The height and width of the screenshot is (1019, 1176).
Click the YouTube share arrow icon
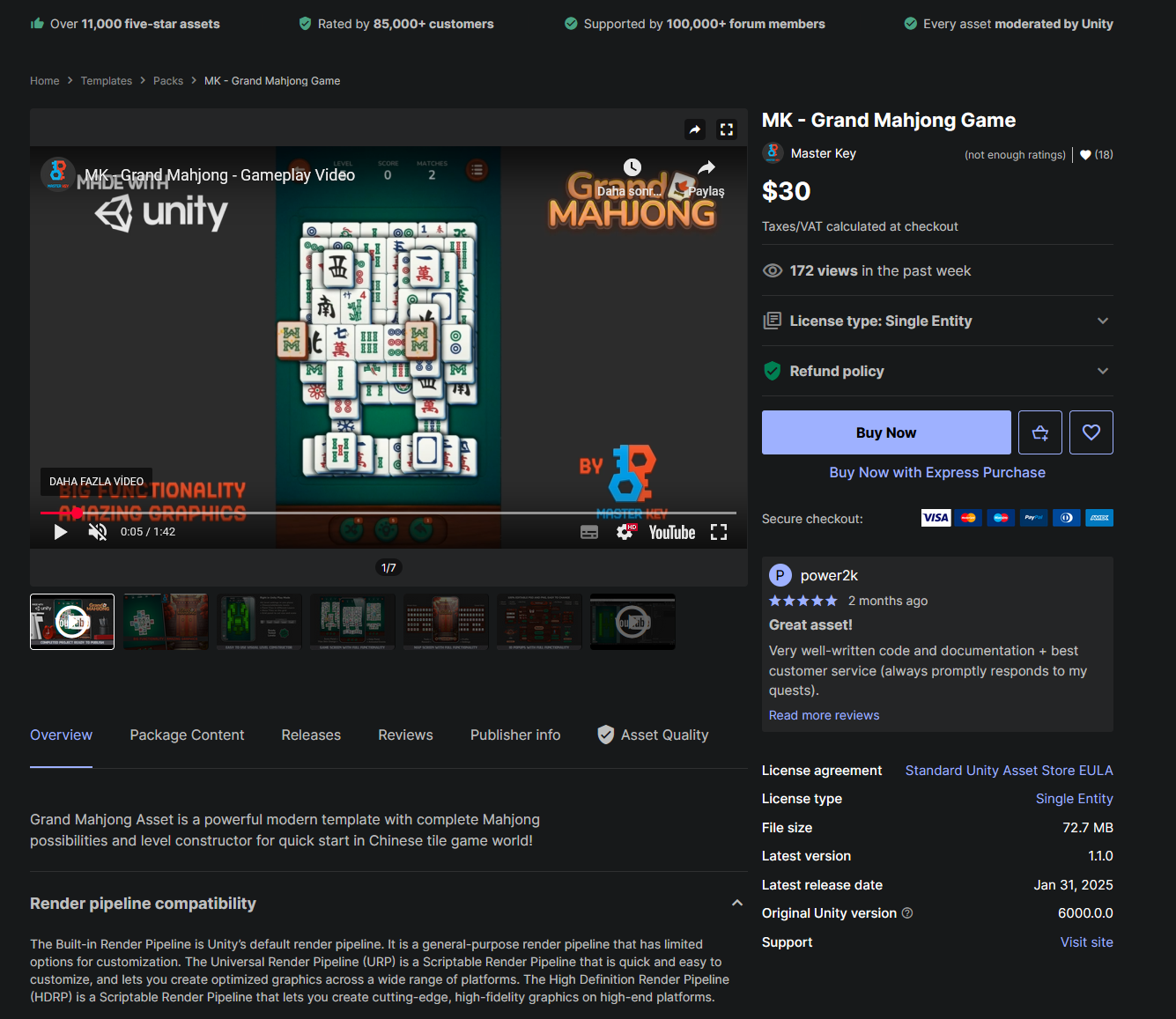(706, 167)
